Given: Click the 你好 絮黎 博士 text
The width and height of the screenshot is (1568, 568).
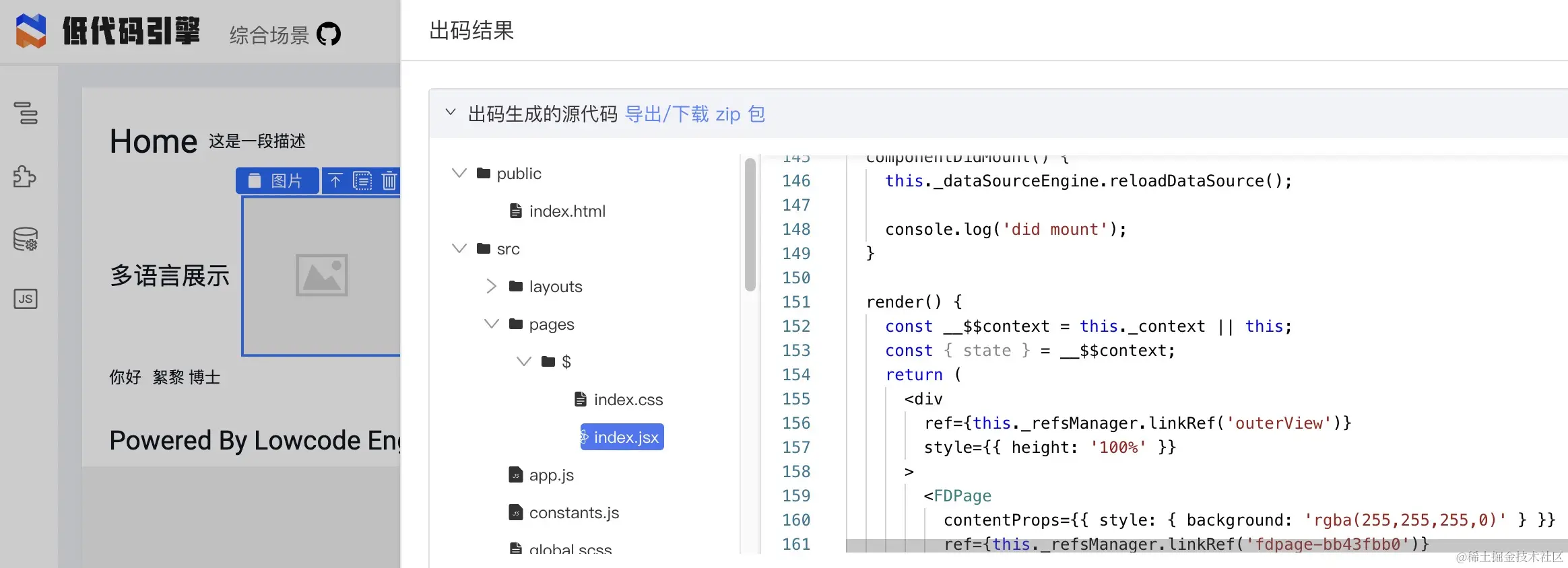Looking at the screenshot, I should 165,377.
